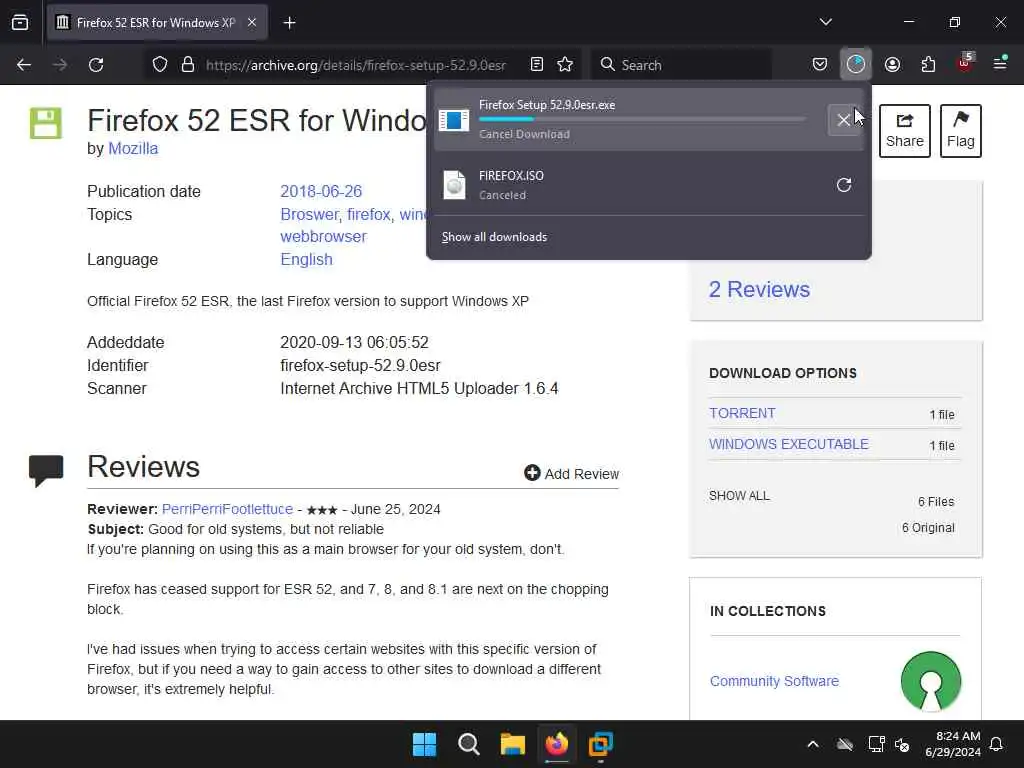Expand the system tray hidden icons chevron

click(813, 744)
